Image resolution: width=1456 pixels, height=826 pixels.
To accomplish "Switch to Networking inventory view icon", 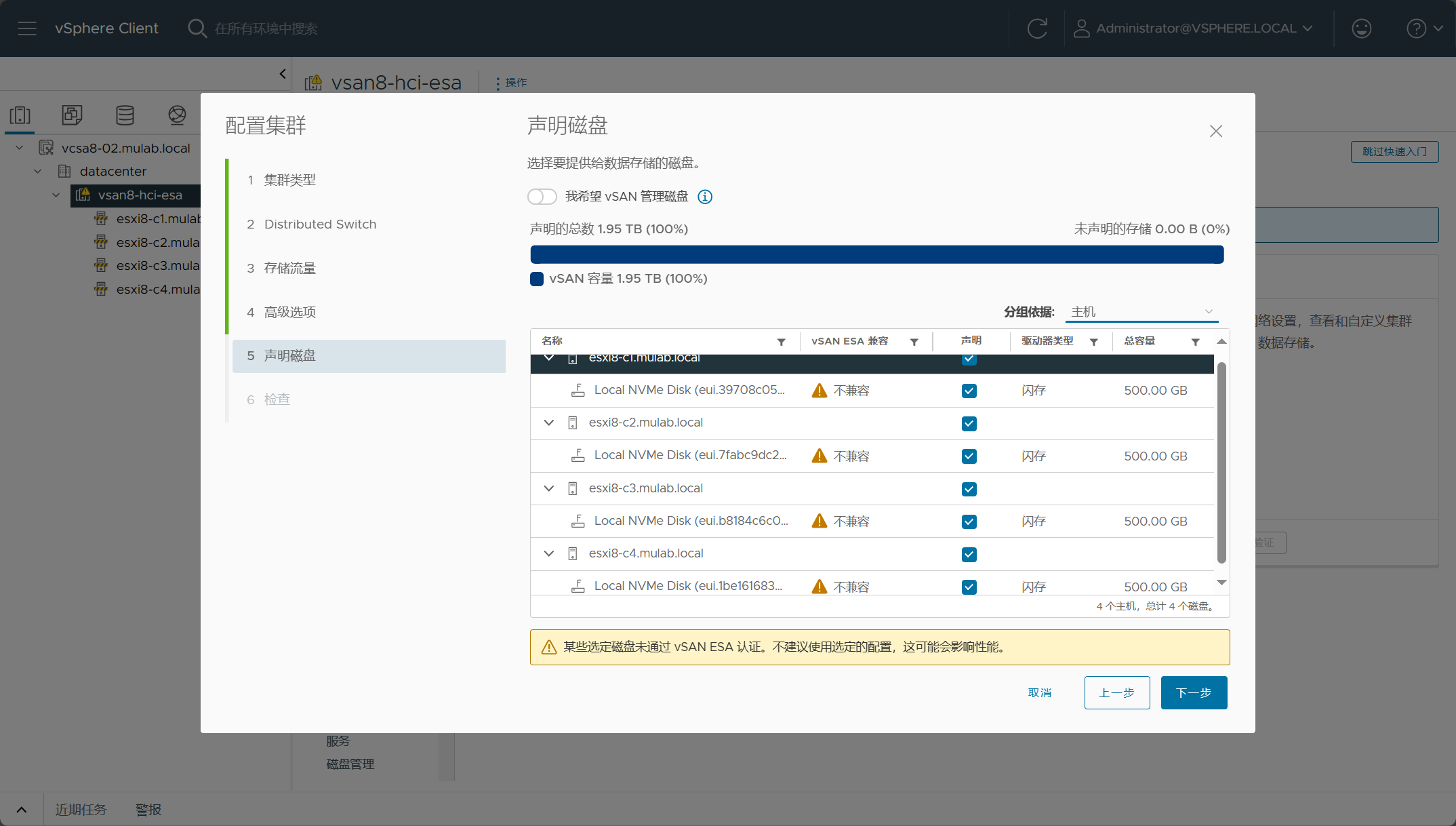I will click(177, 115).
